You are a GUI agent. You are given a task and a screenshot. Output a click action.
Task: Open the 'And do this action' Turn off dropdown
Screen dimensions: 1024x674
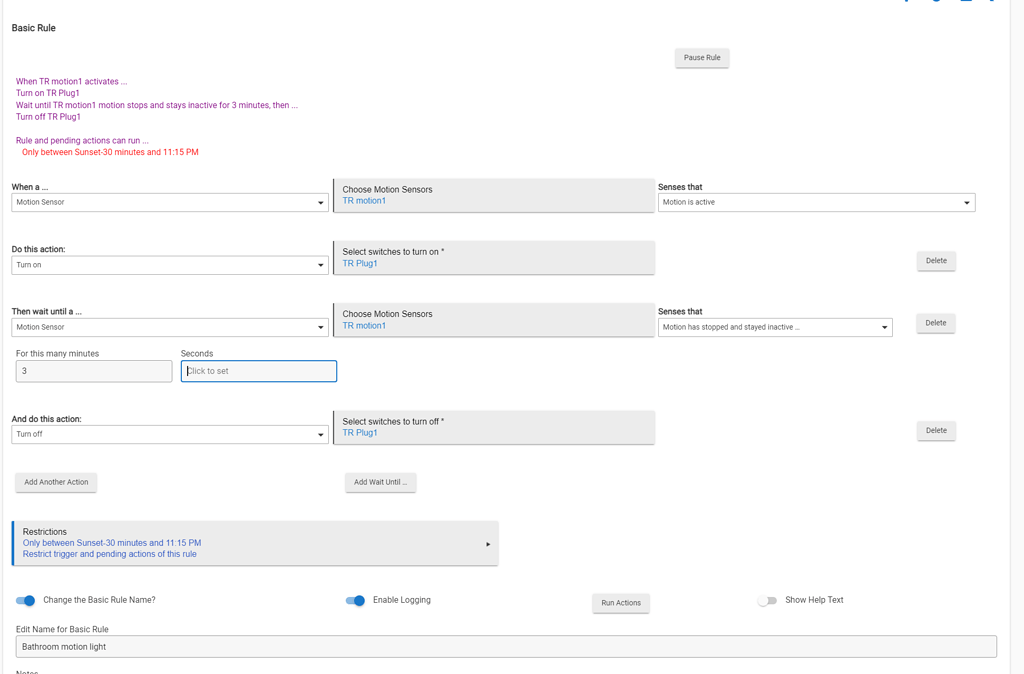169,435
